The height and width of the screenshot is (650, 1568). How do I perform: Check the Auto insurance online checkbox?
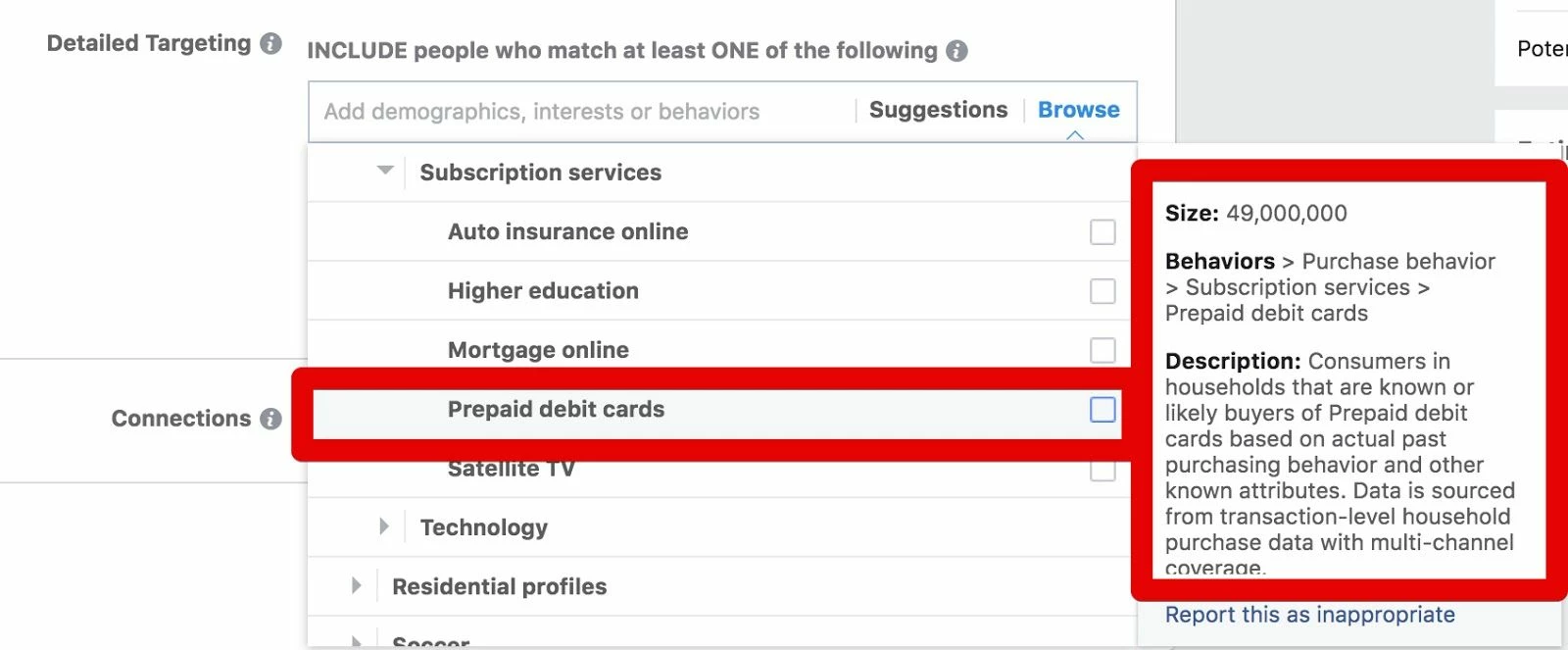pyautogui.click(x=1102, y=232)
